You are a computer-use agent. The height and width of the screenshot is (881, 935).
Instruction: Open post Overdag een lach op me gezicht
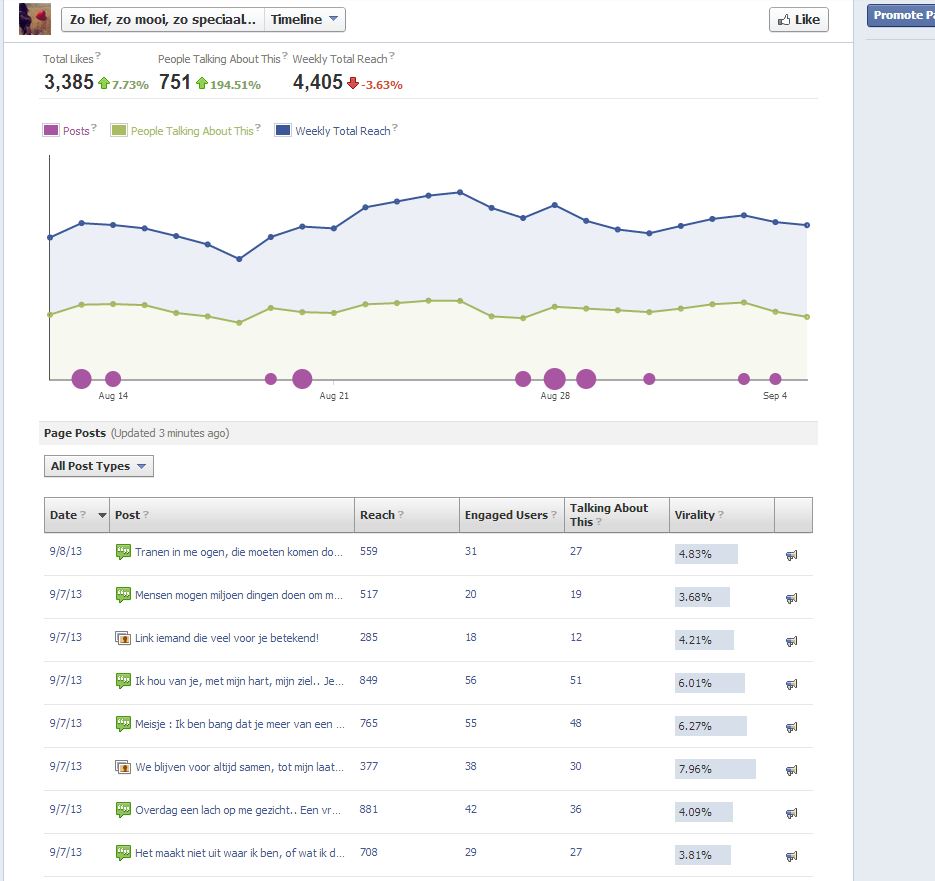pos(238,809)
